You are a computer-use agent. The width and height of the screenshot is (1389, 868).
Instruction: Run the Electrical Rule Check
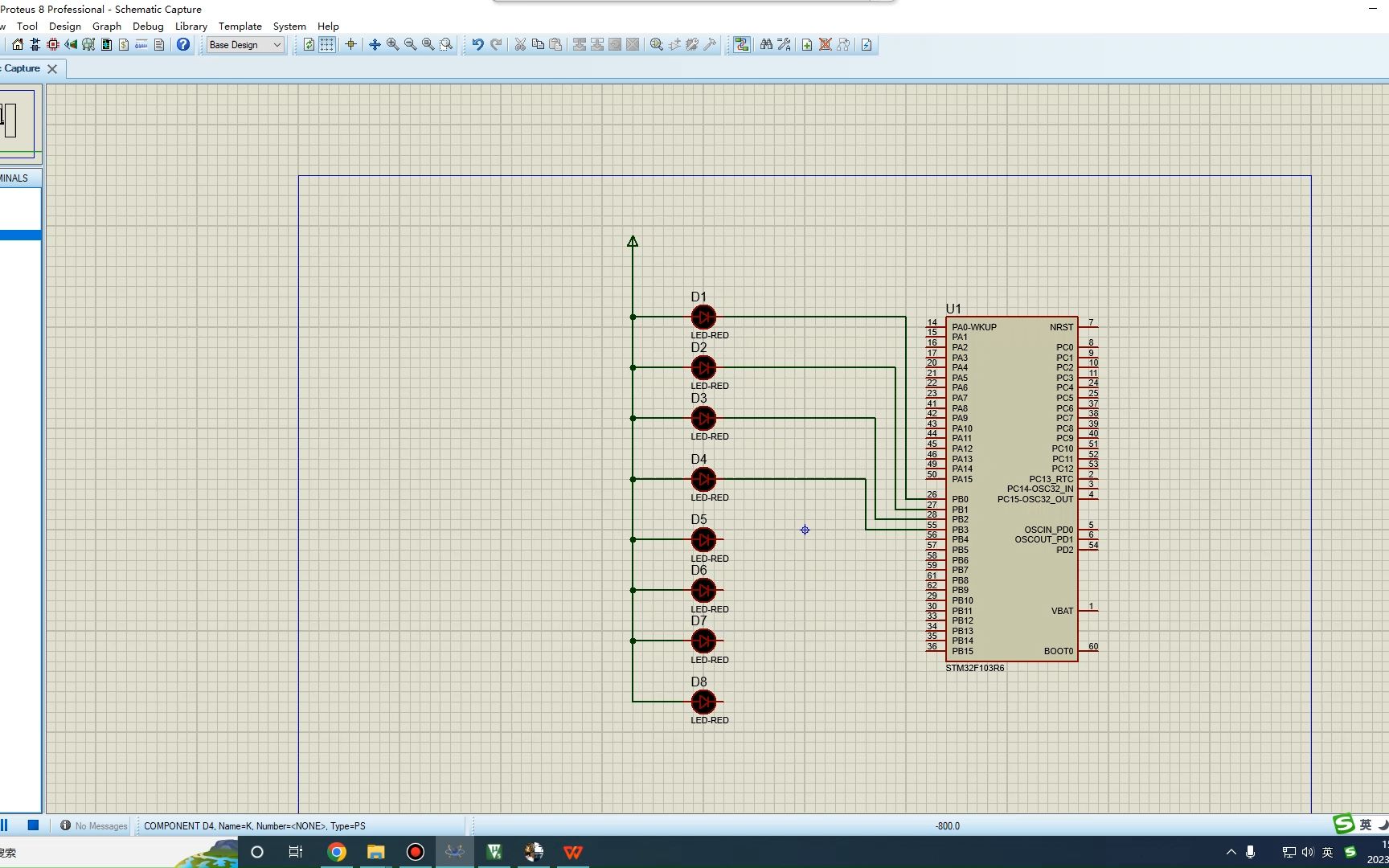[867, 44]
